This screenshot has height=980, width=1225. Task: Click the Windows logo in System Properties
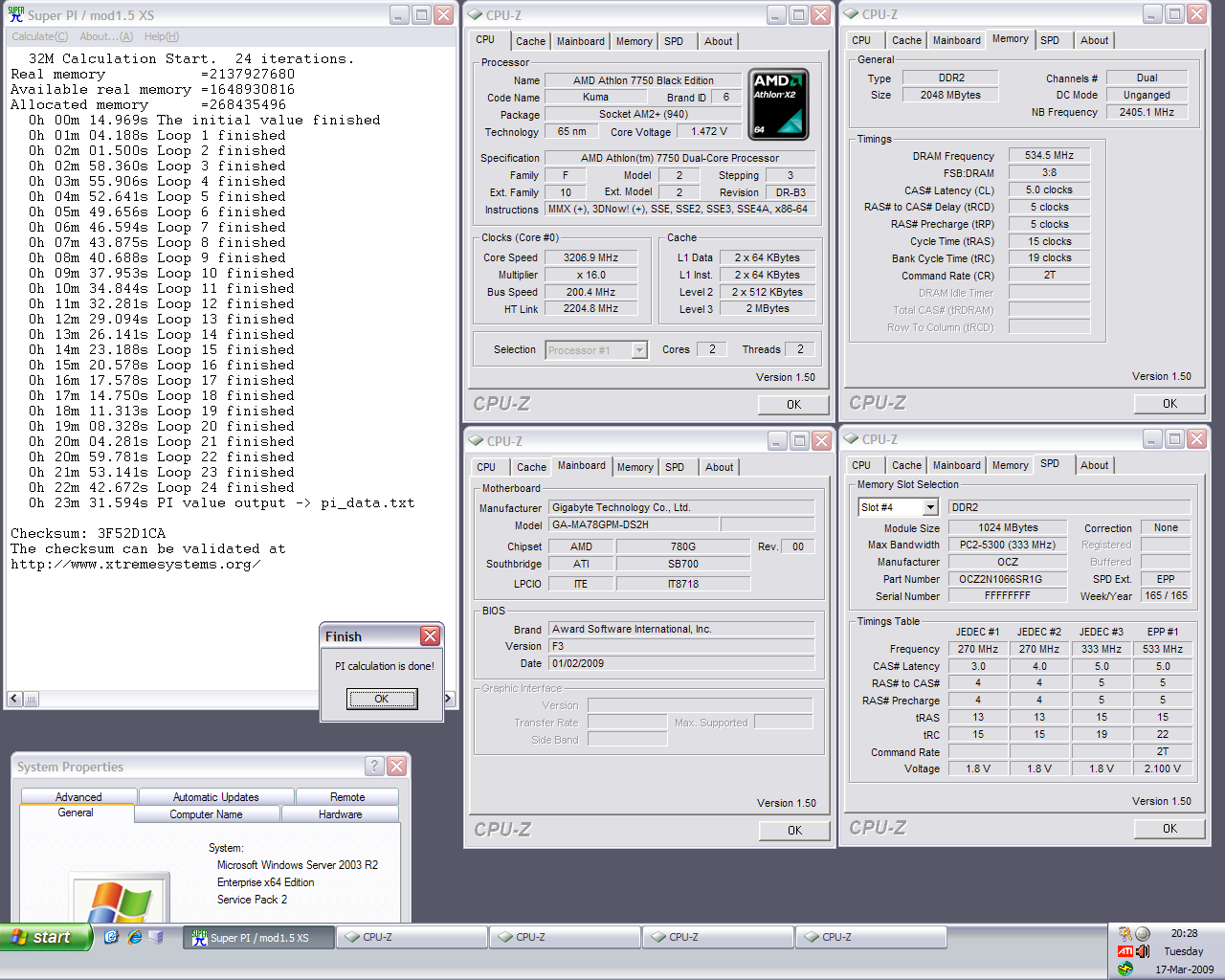[120, 900]
